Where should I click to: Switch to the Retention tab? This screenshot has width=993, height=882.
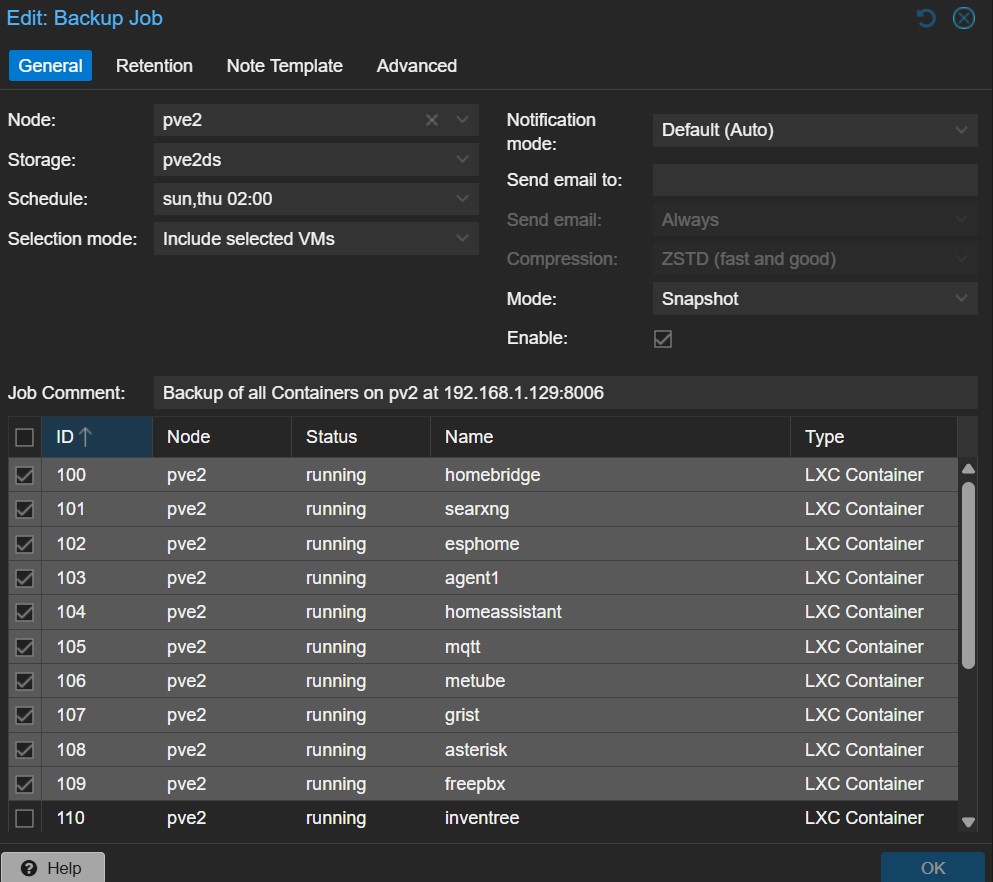click(x=154, y=66)
